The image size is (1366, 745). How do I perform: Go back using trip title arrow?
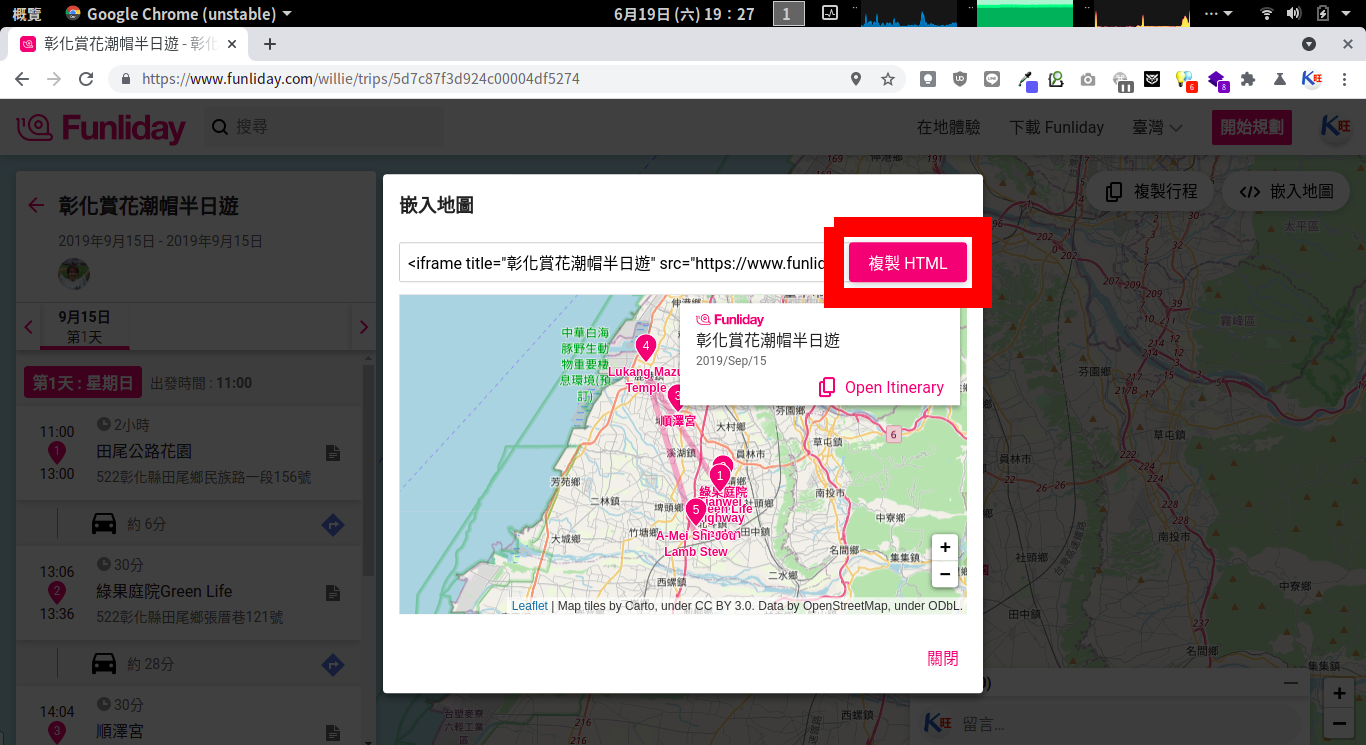pyautogui.click(x=37, y=206)
